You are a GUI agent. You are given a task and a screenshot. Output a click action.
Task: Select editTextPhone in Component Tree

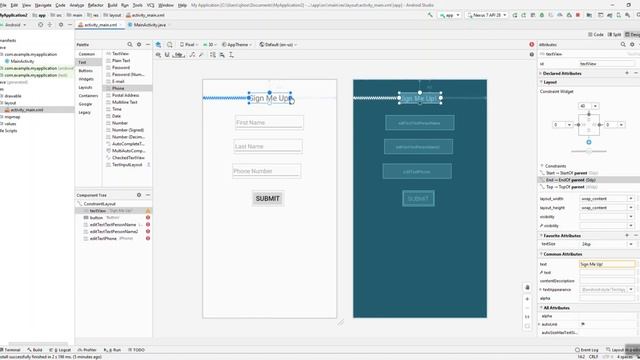tap(103, 238)
